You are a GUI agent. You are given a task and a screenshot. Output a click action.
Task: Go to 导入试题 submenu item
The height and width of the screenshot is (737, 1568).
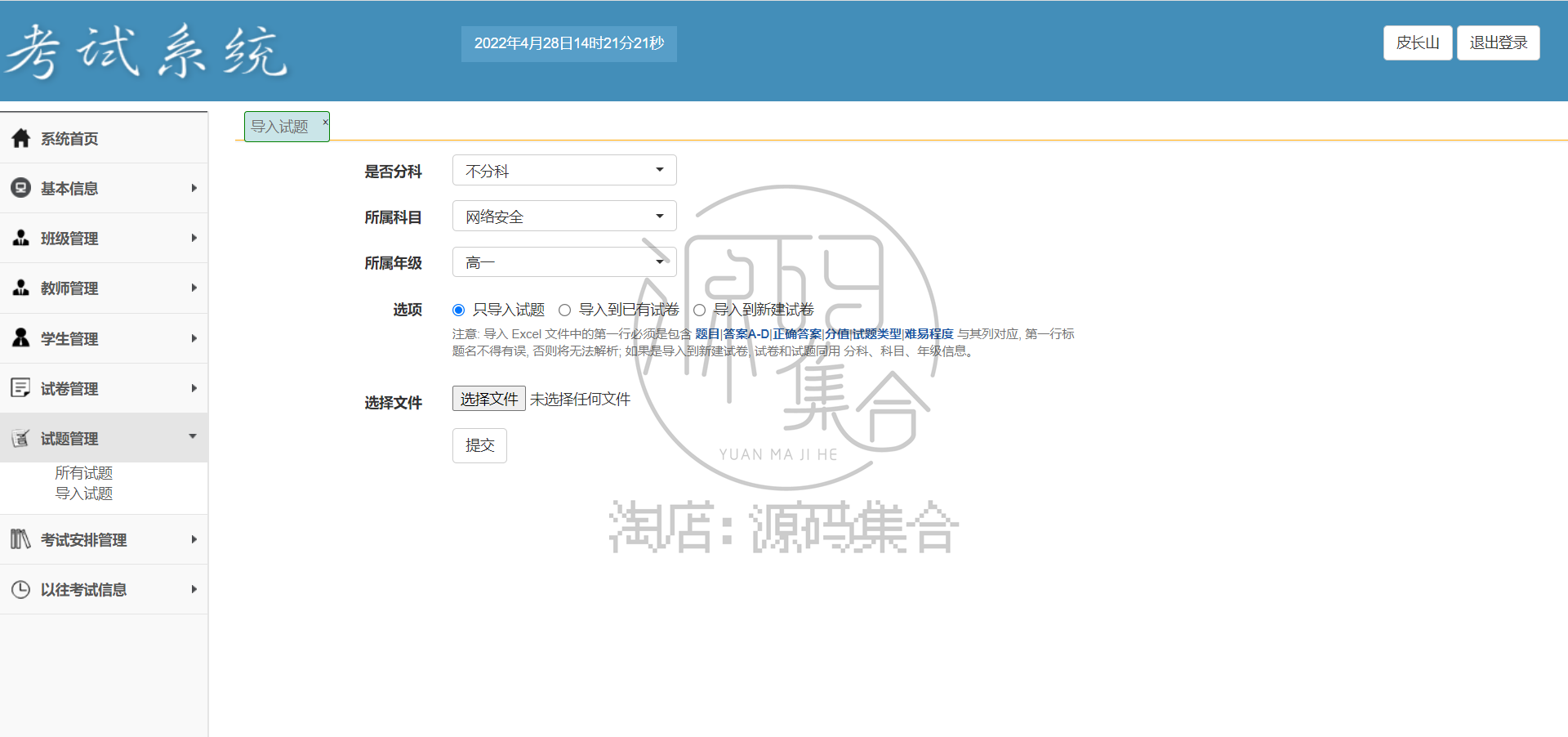pos(84,494)
